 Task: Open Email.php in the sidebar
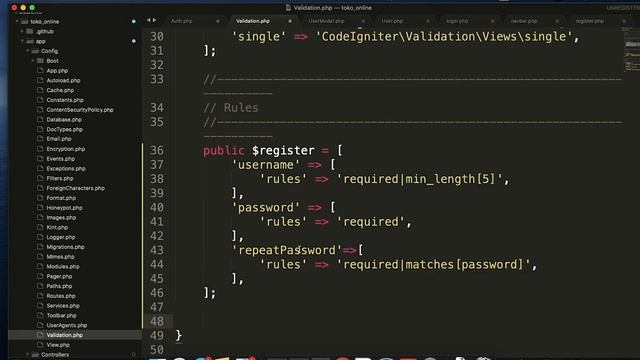pos(59,139)
